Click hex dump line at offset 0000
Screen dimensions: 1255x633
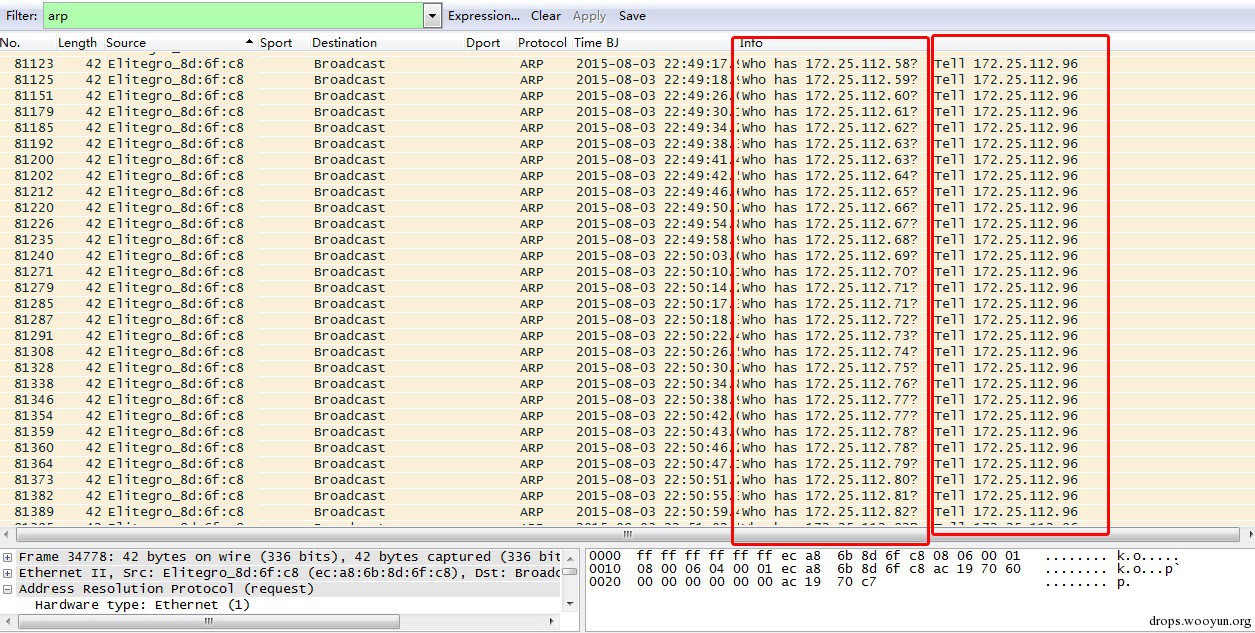point(885,556)
